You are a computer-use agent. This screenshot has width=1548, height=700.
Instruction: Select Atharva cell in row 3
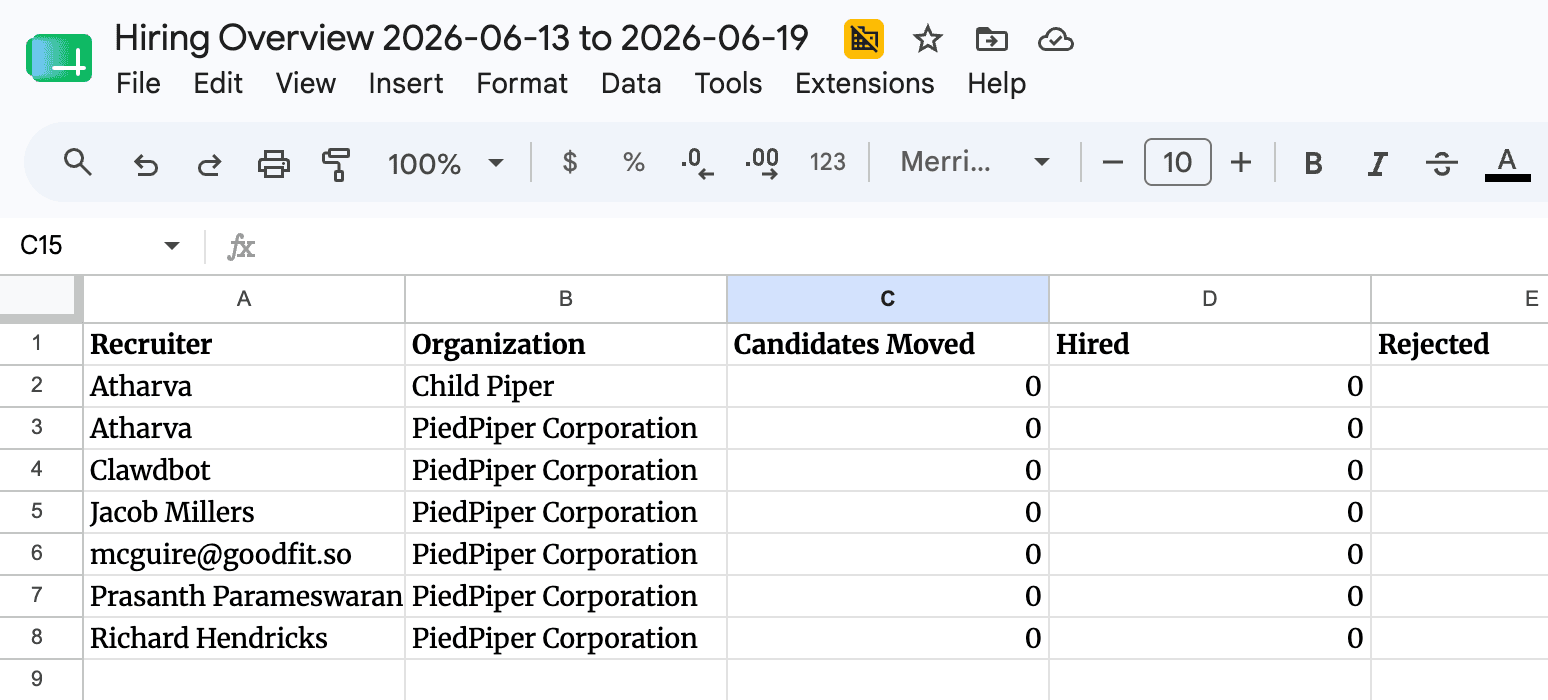(x=244, y=428)
